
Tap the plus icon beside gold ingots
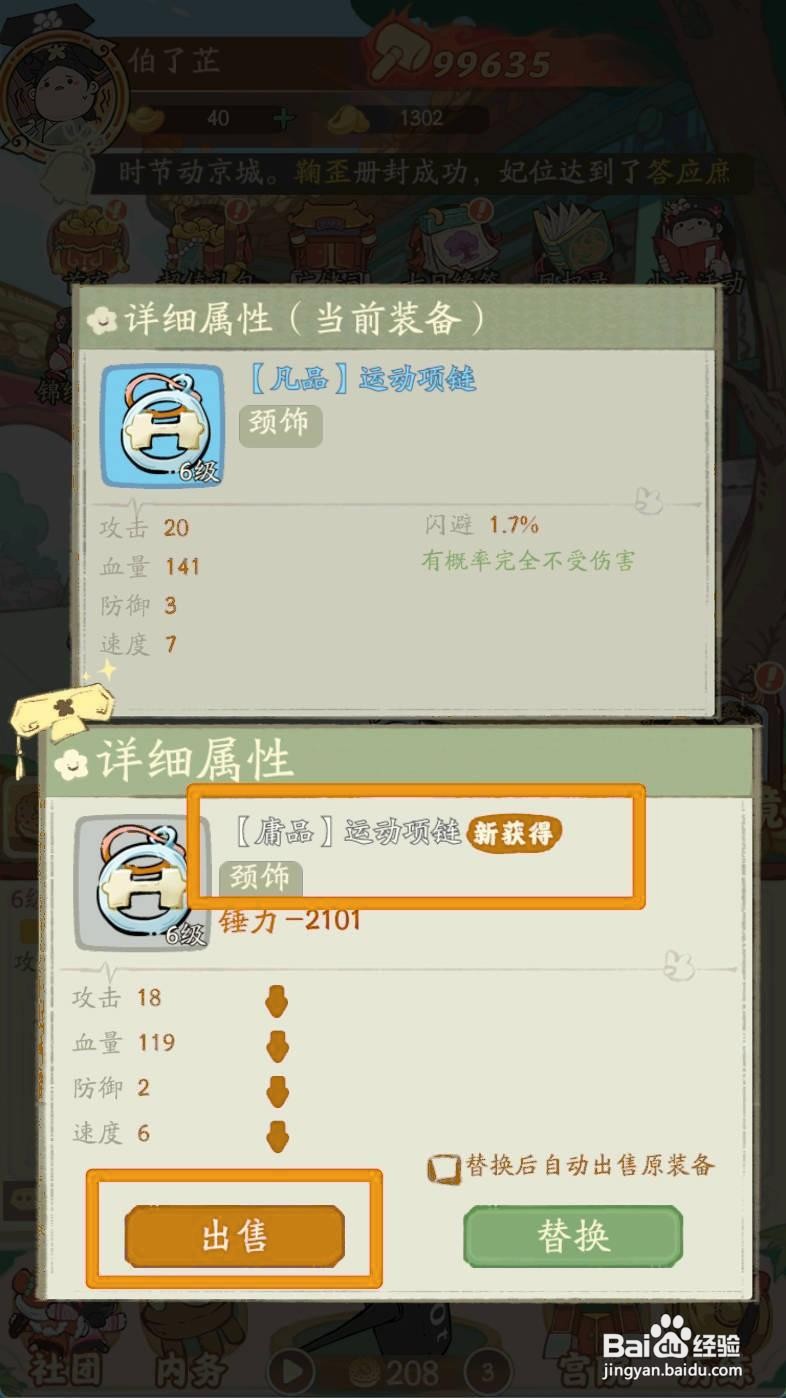pos(284,118)
